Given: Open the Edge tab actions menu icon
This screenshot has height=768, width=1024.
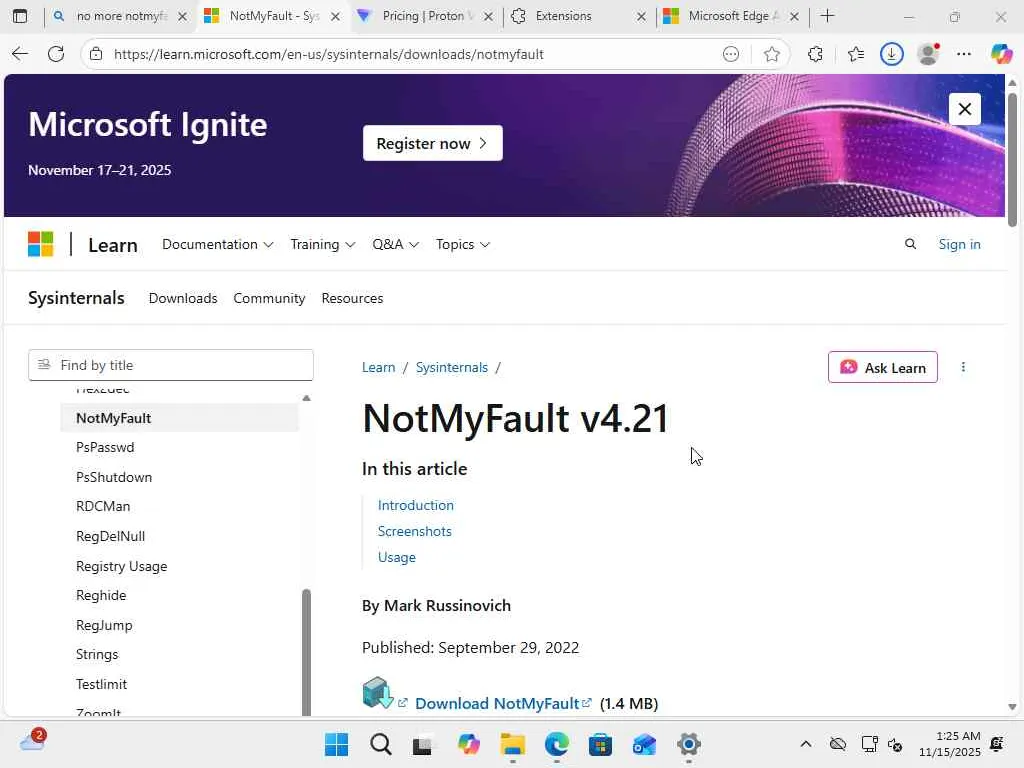Looking at the screenshot, I should click(x=20, y=16).
